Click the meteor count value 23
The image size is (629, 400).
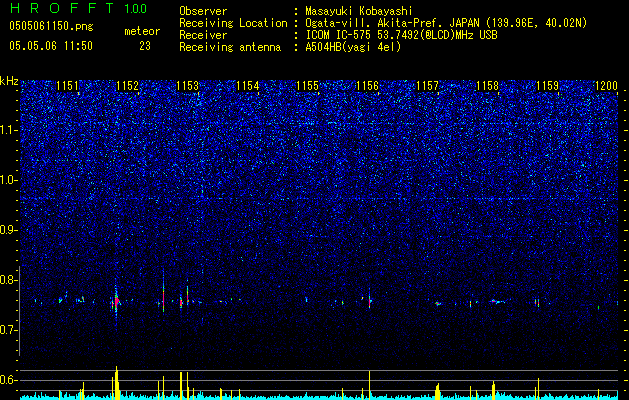[145, 46]
